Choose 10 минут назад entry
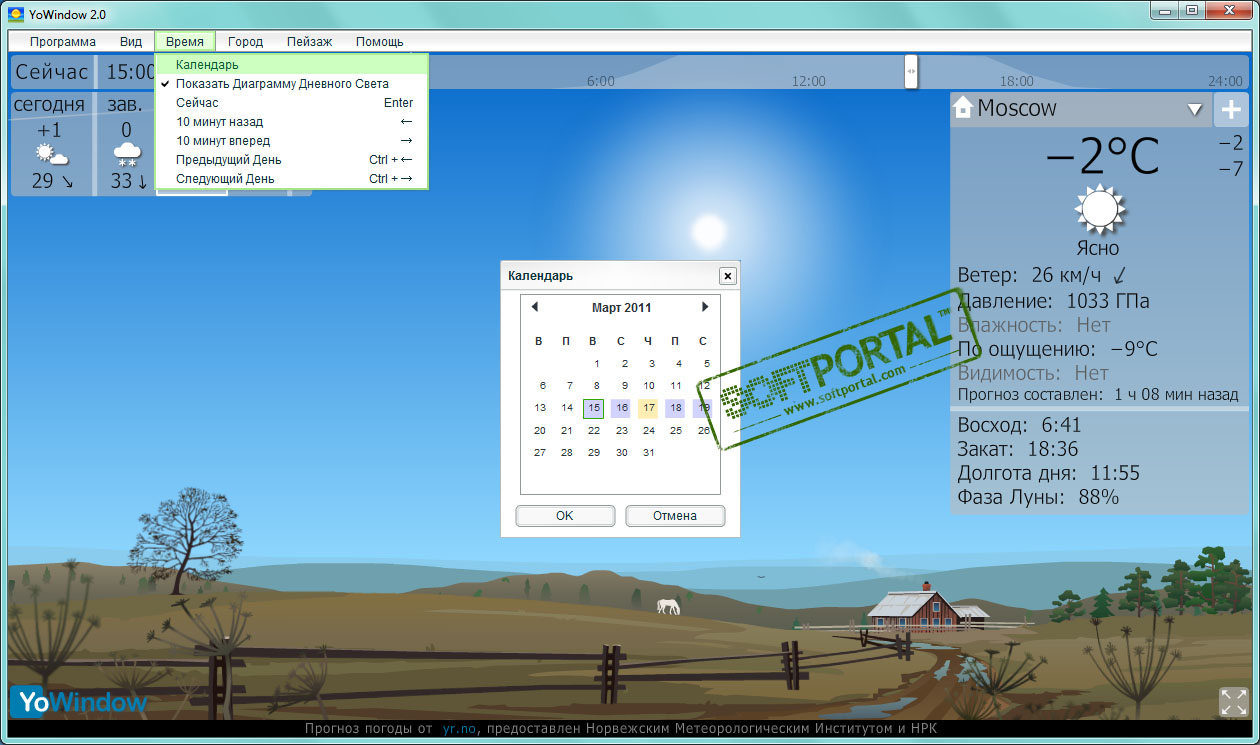The height and width of the screenshot is (745, 1260). pyautogui.click(x=292, y=122)
